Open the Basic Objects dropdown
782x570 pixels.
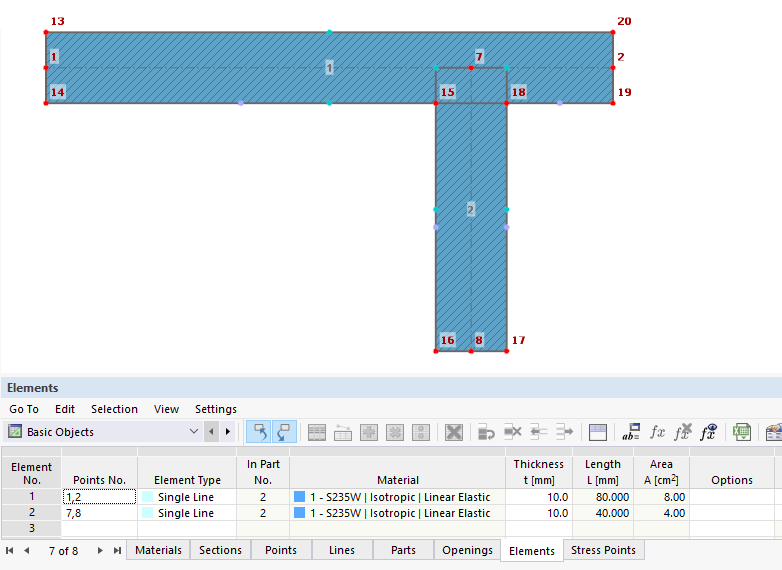(194, 431)
